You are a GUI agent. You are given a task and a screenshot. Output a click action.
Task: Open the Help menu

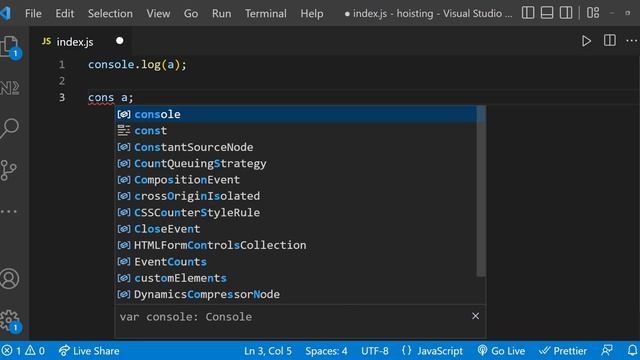[x=312, y=13]
